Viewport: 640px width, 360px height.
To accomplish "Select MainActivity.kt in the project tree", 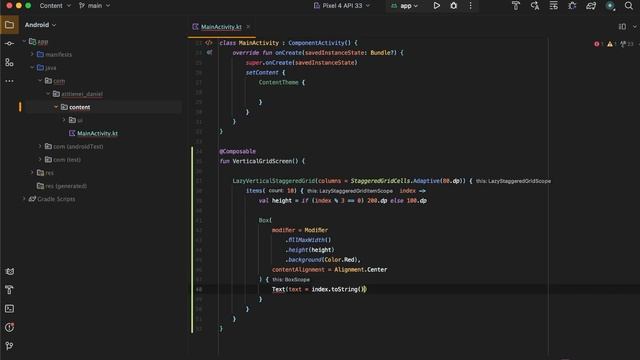I will pos(97,133).
